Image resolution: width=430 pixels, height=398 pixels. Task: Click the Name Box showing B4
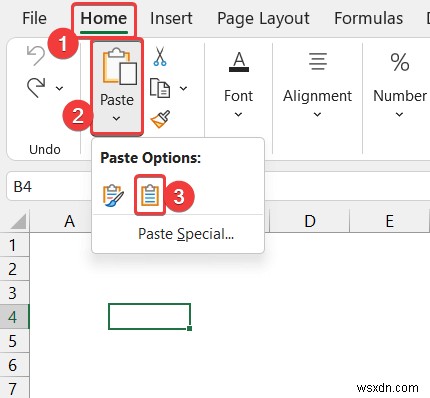(48, 186)
